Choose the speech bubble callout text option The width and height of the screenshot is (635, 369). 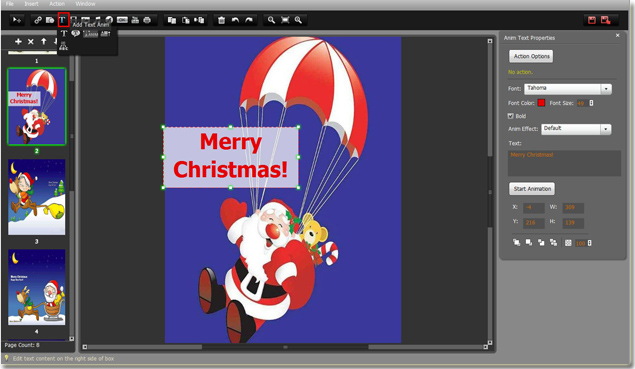(75, 34)
